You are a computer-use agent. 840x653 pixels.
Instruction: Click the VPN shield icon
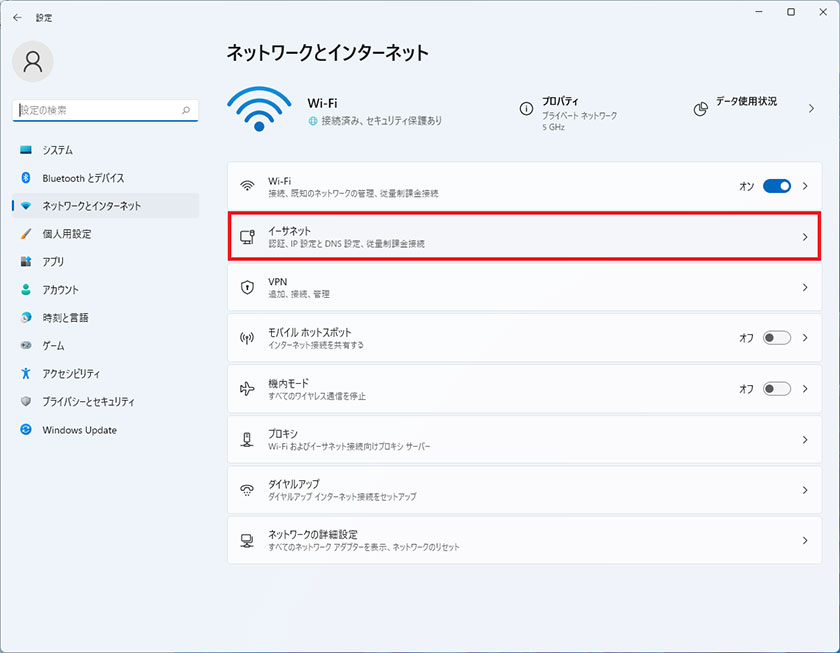point(247,288)
